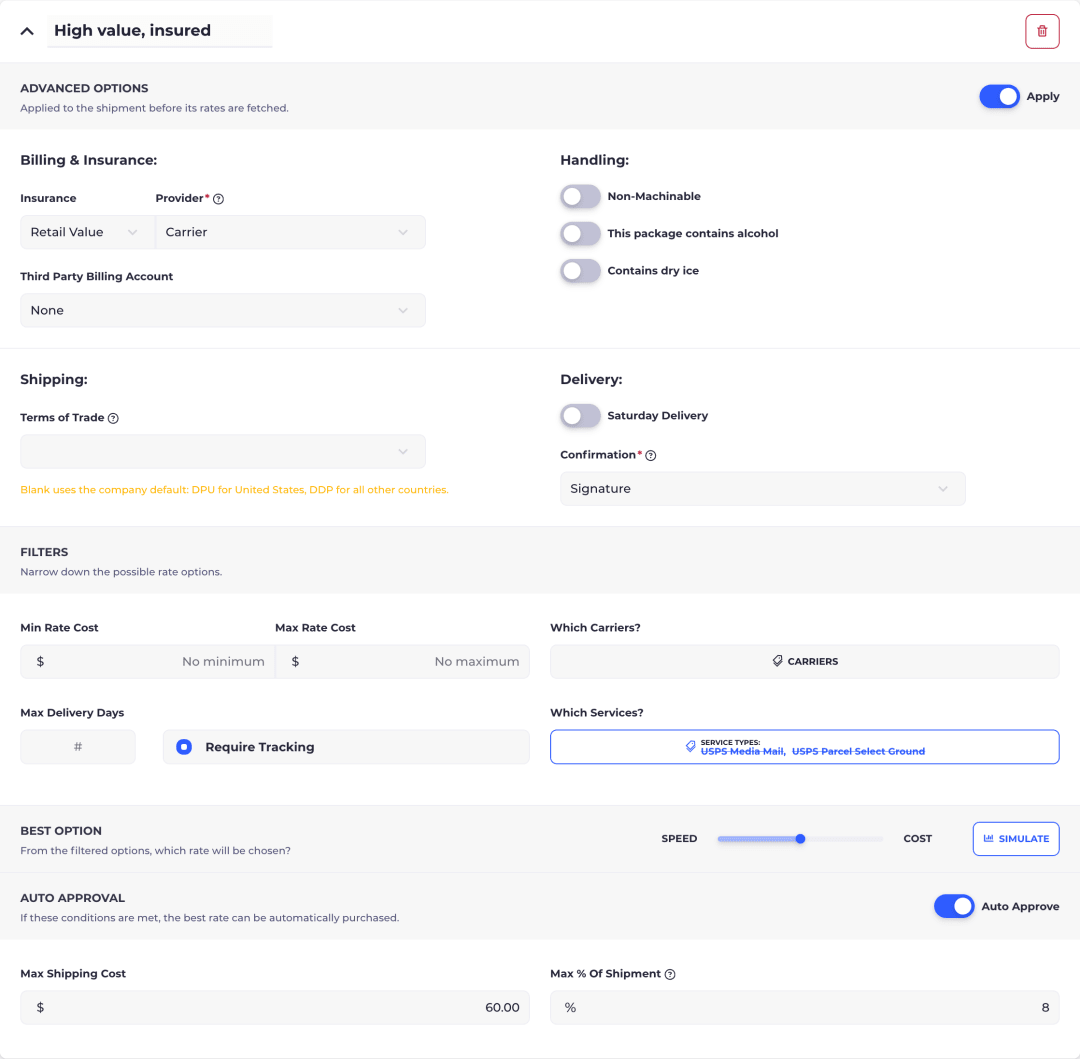1080x1059 pixels.
Task: Click the Max Shipping Cost field
Action: 275,1007
